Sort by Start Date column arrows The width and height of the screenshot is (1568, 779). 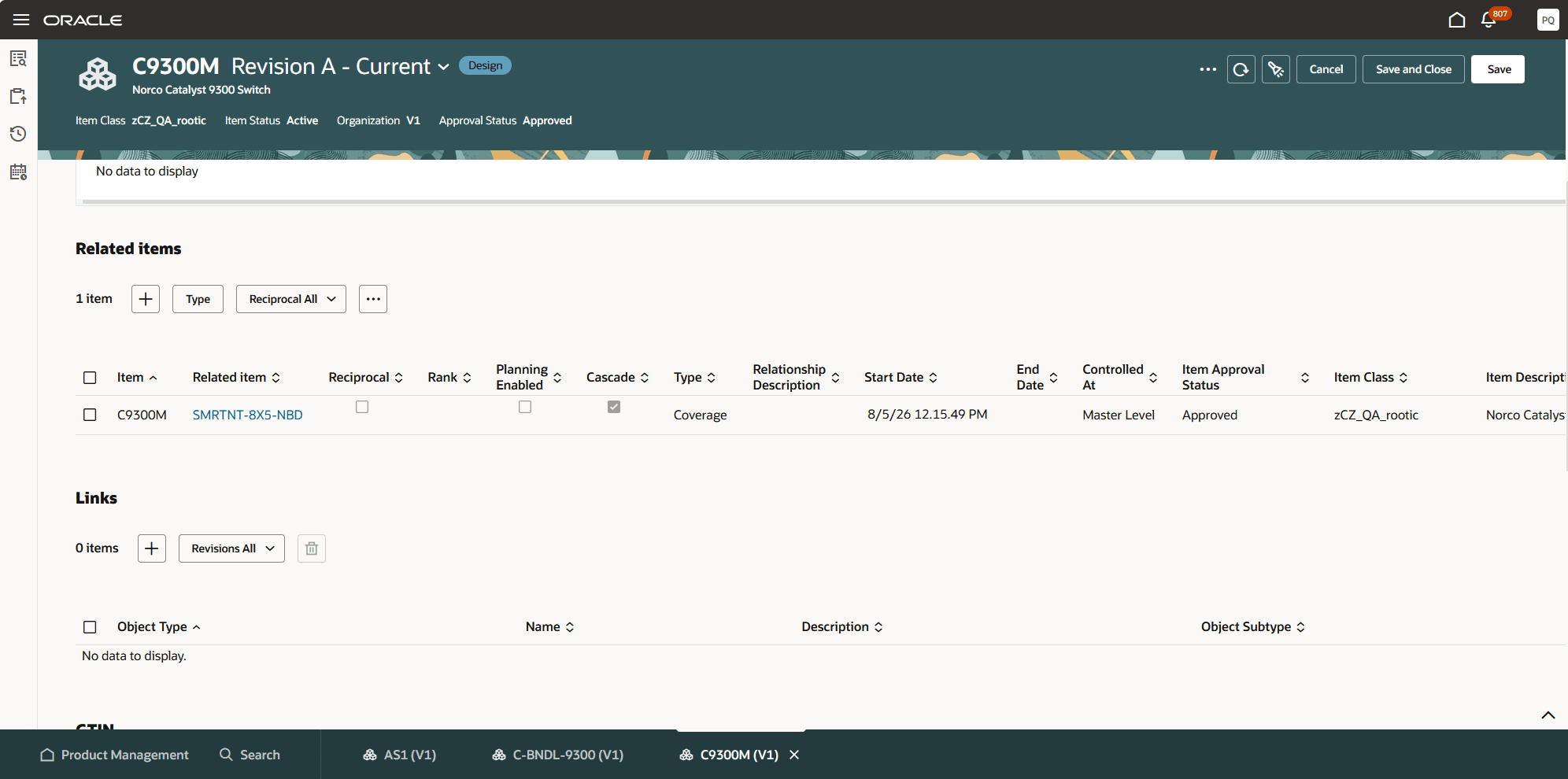934,378
